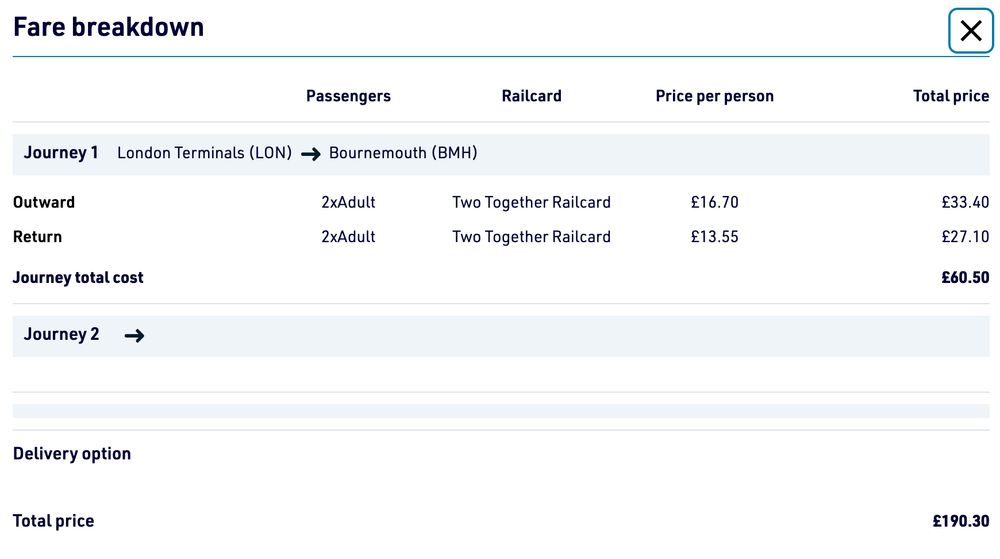1000x559 pixels.
Task: Select the Outward row label
Action: (x=44, y=202)
